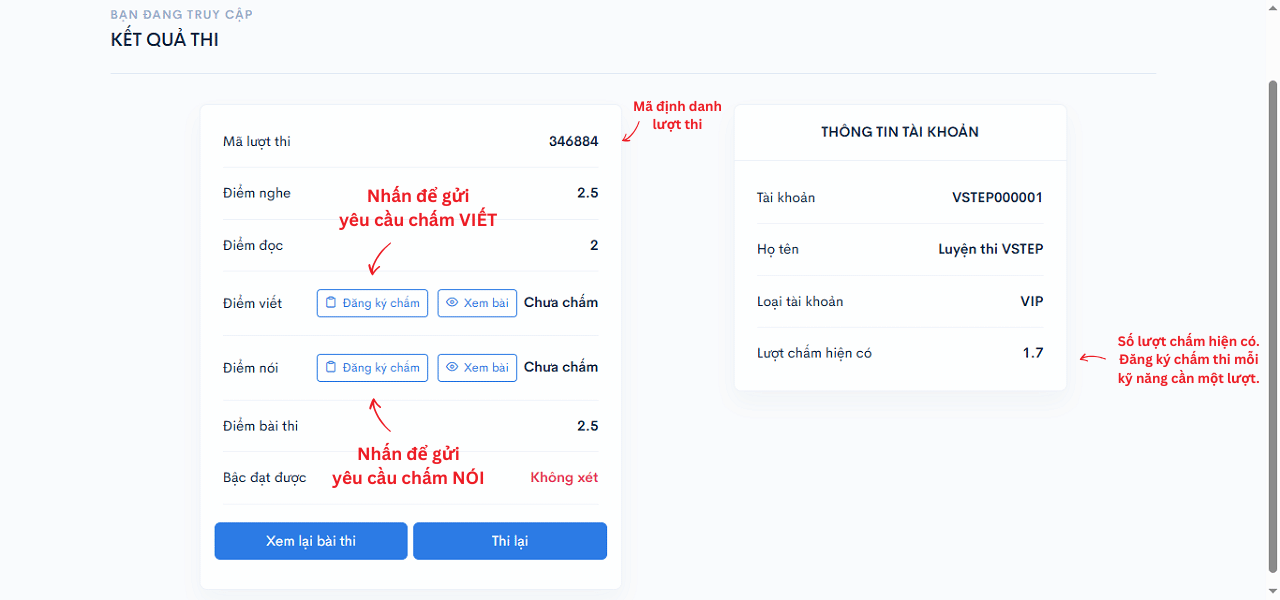Image resolution: width=1280 pixels, height=600 pixels.
Task: Click Đăng ký chấm for Điểm viết
Action: [372, 303]
